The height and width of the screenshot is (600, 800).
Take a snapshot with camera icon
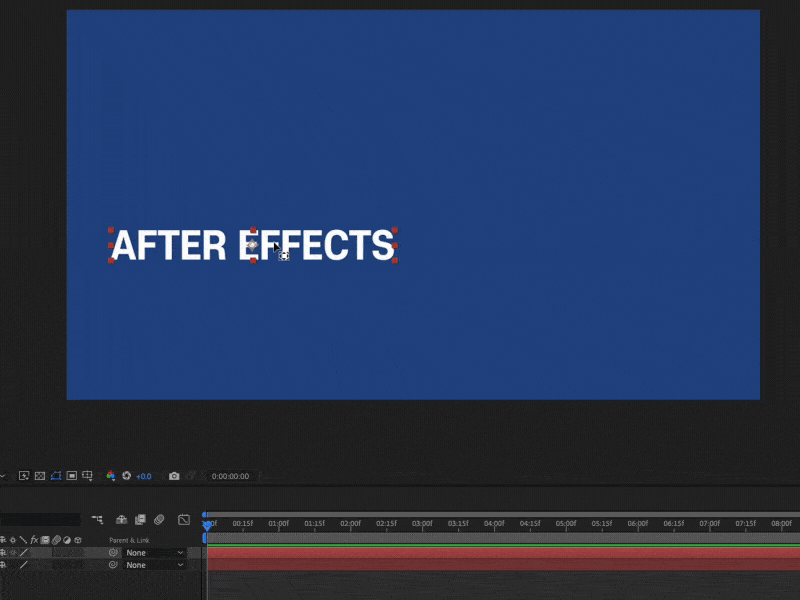pos(174,476)
